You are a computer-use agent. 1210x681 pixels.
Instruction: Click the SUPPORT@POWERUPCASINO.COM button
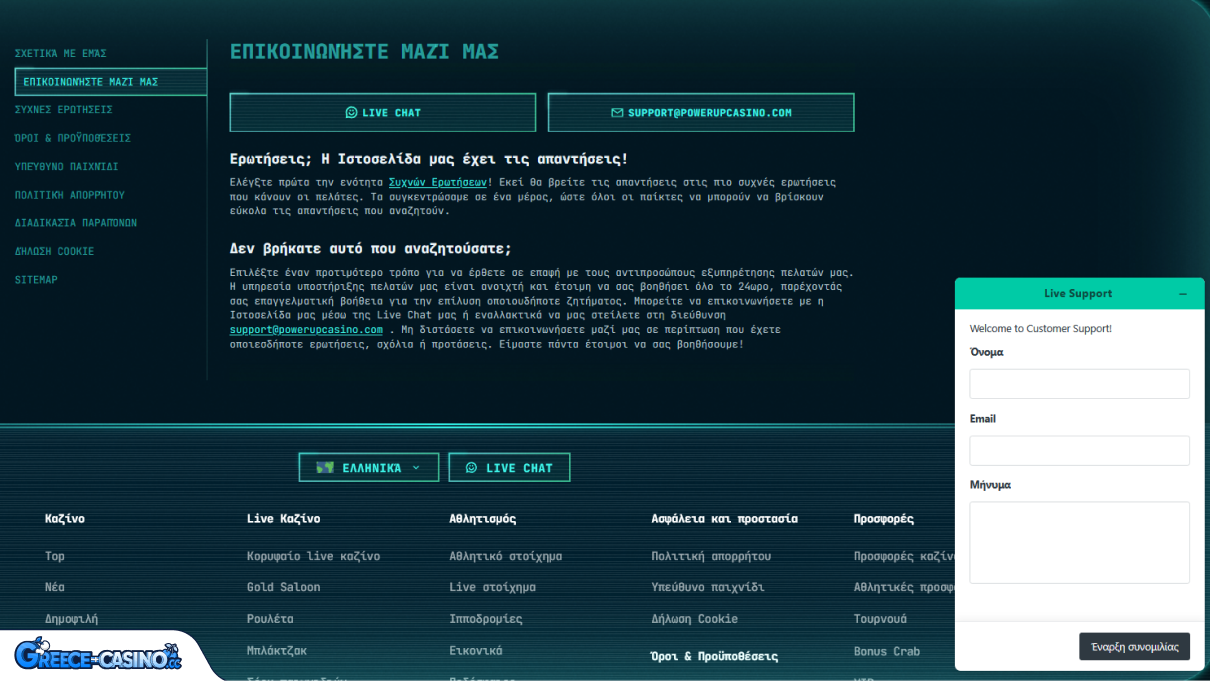tap(701, 113)
